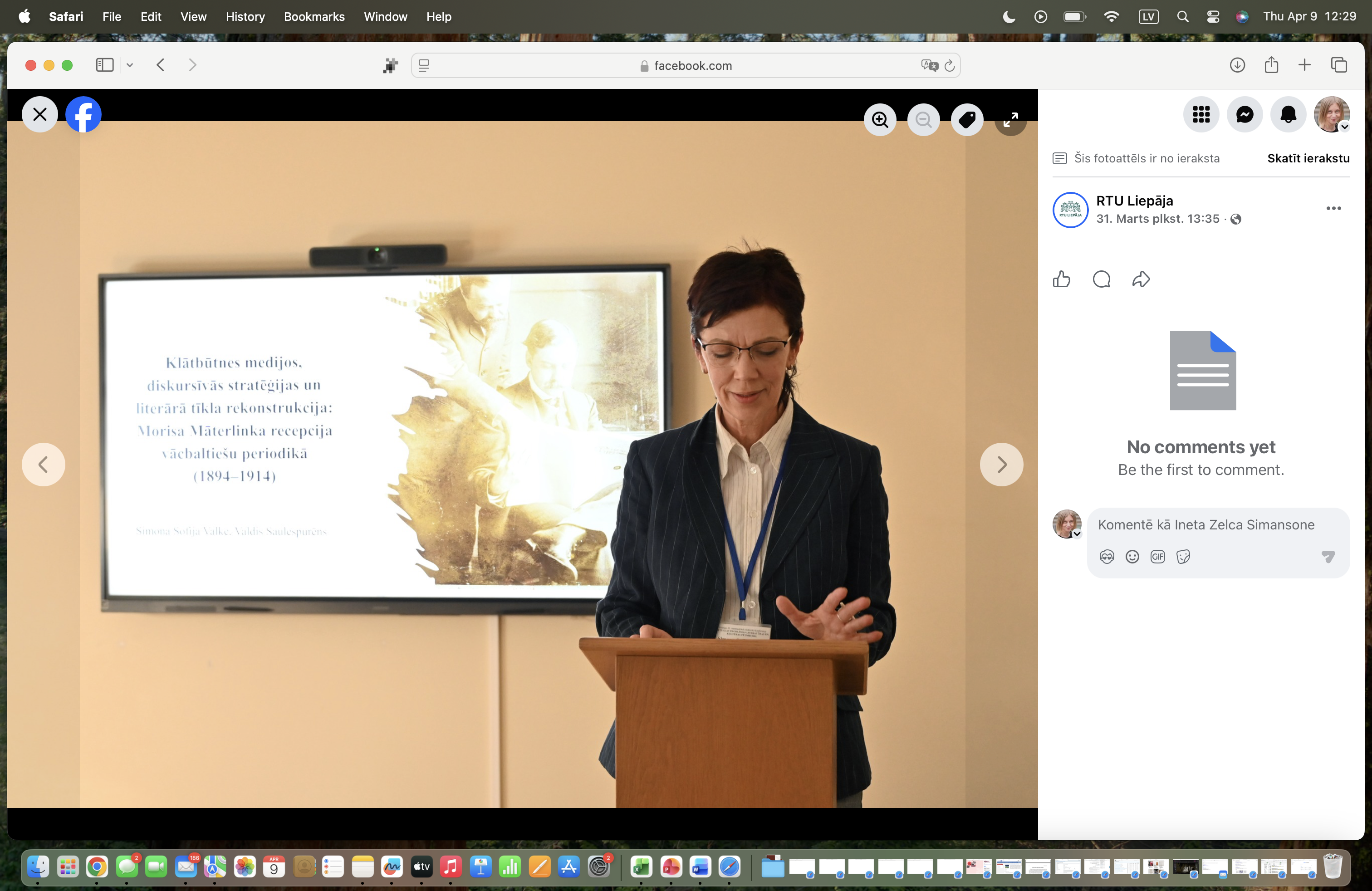This screenshot has height=891, width=1372.
Task: Like the photo with thumbs up
Action: coord(1061,279)
